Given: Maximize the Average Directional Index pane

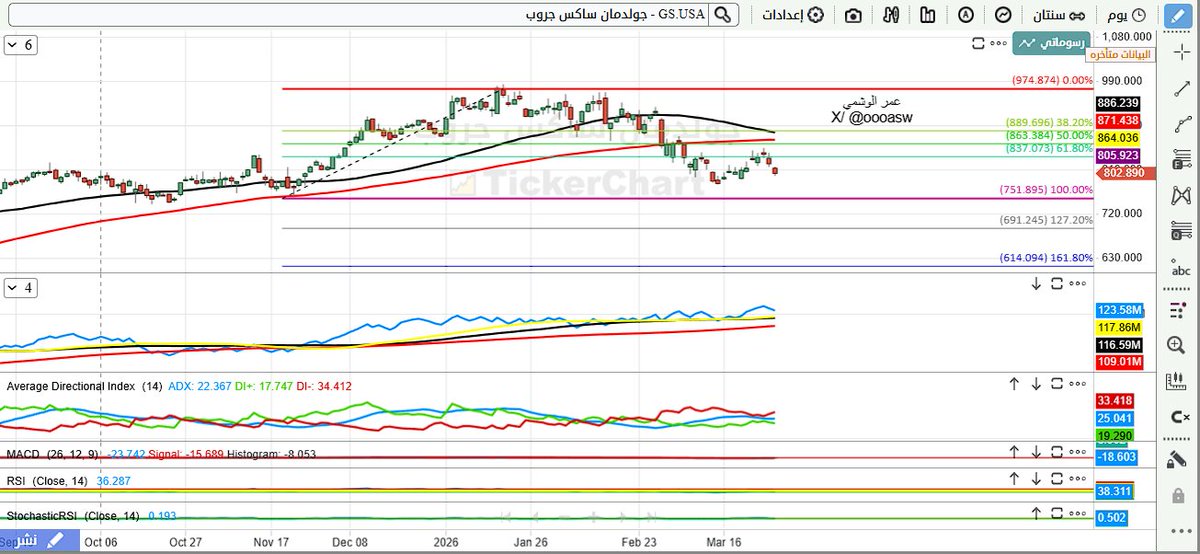Looking at the screenshot, I should [1056, 384].
